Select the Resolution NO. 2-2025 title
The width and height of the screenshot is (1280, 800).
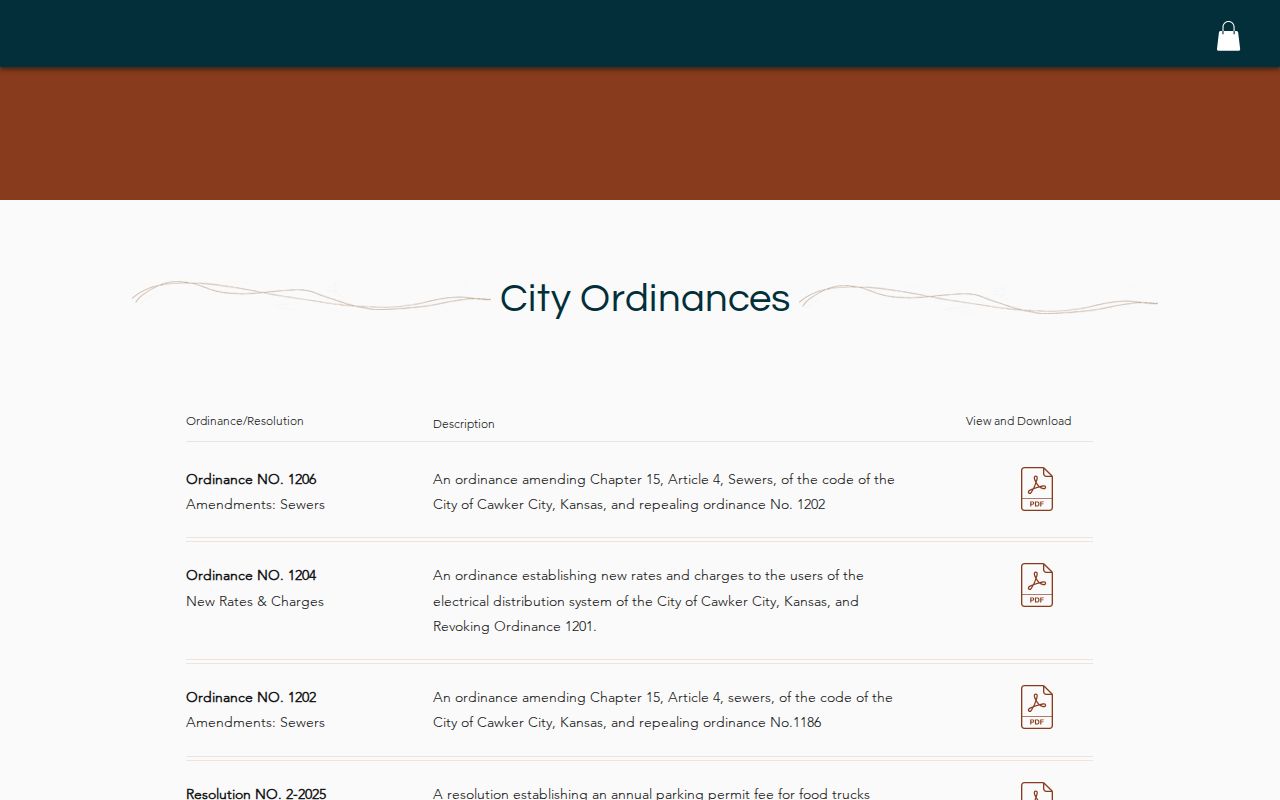click(x=256, y=793)
